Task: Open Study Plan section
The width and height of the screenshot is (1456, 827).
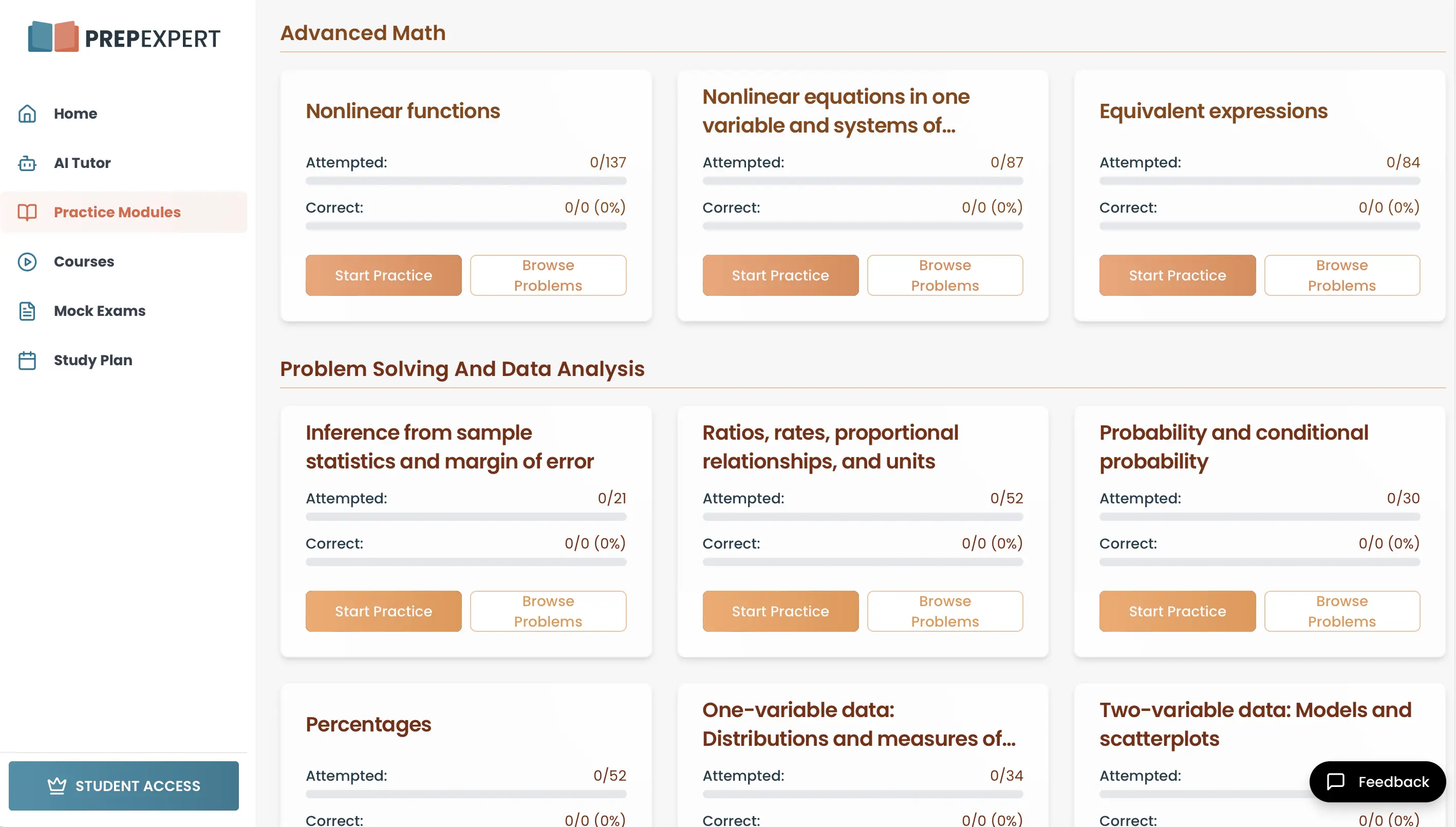Action: (124, 361)
